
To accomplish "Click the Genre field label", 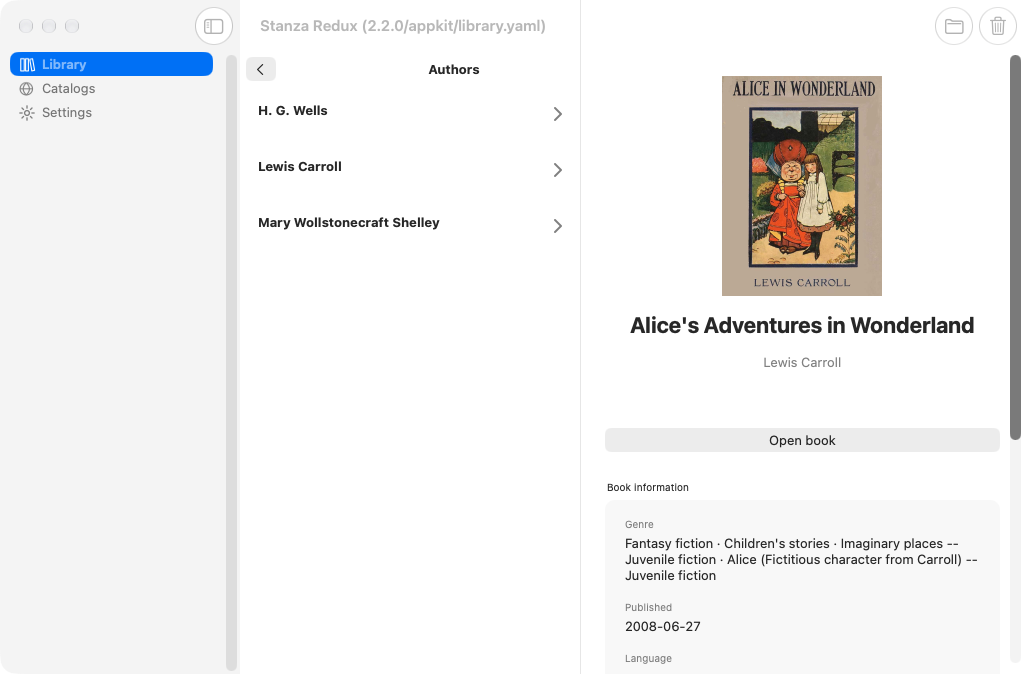I will 639,524.
